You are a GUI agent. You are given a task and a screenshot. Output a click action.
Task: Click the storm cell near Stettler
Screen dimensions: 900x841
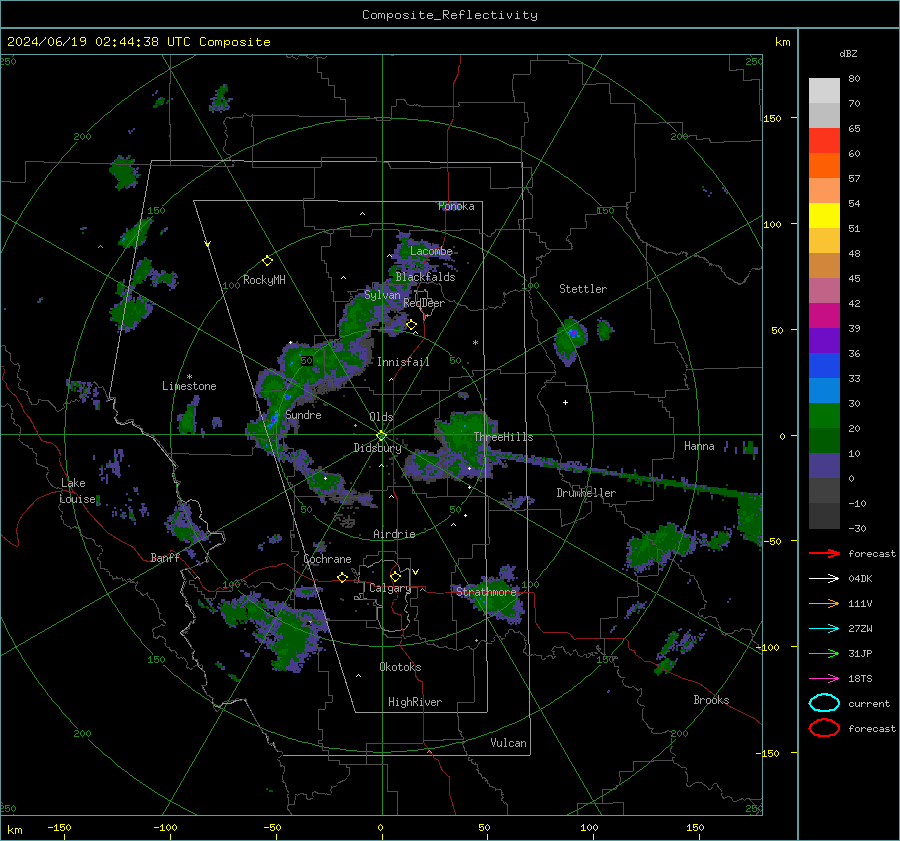(570, 340)
